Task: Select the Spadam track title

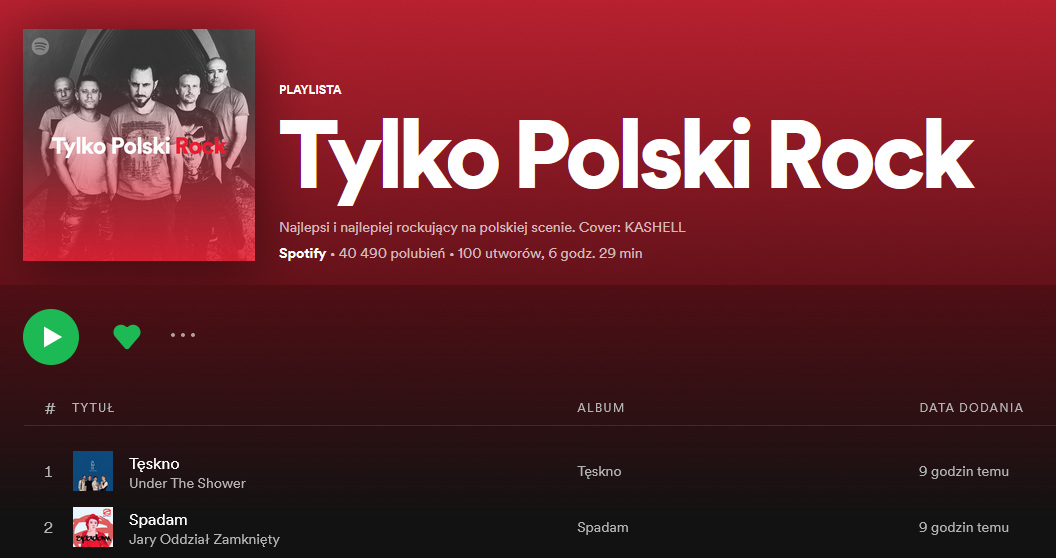Action: [x=158, y=520]
